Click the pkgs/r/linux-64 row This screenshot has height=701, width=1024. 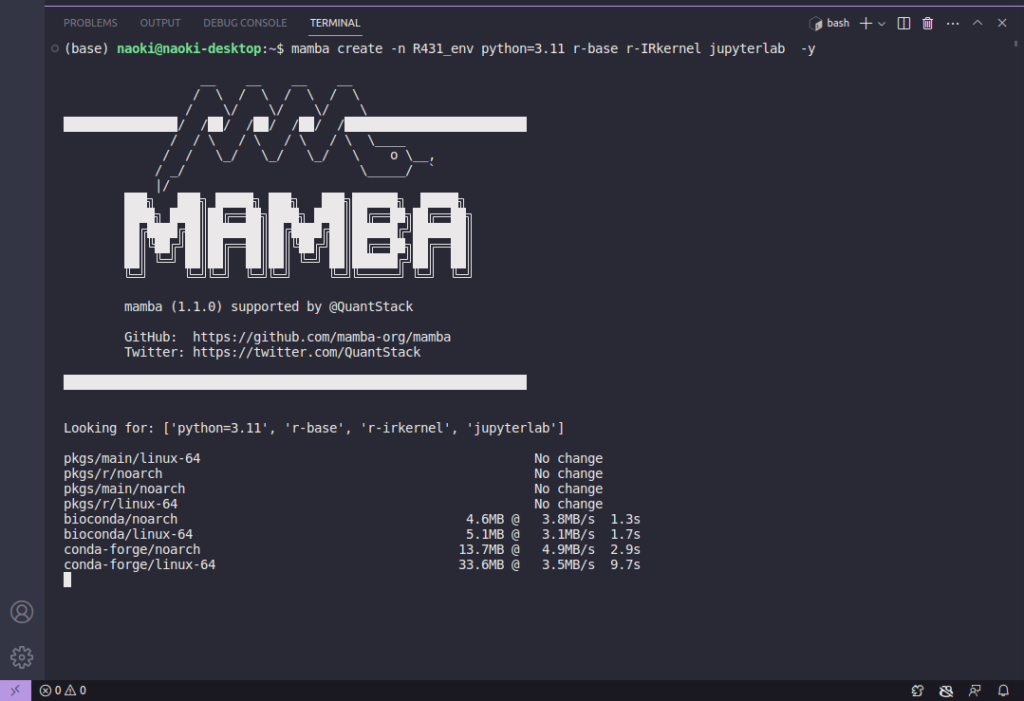click(333, 504)
